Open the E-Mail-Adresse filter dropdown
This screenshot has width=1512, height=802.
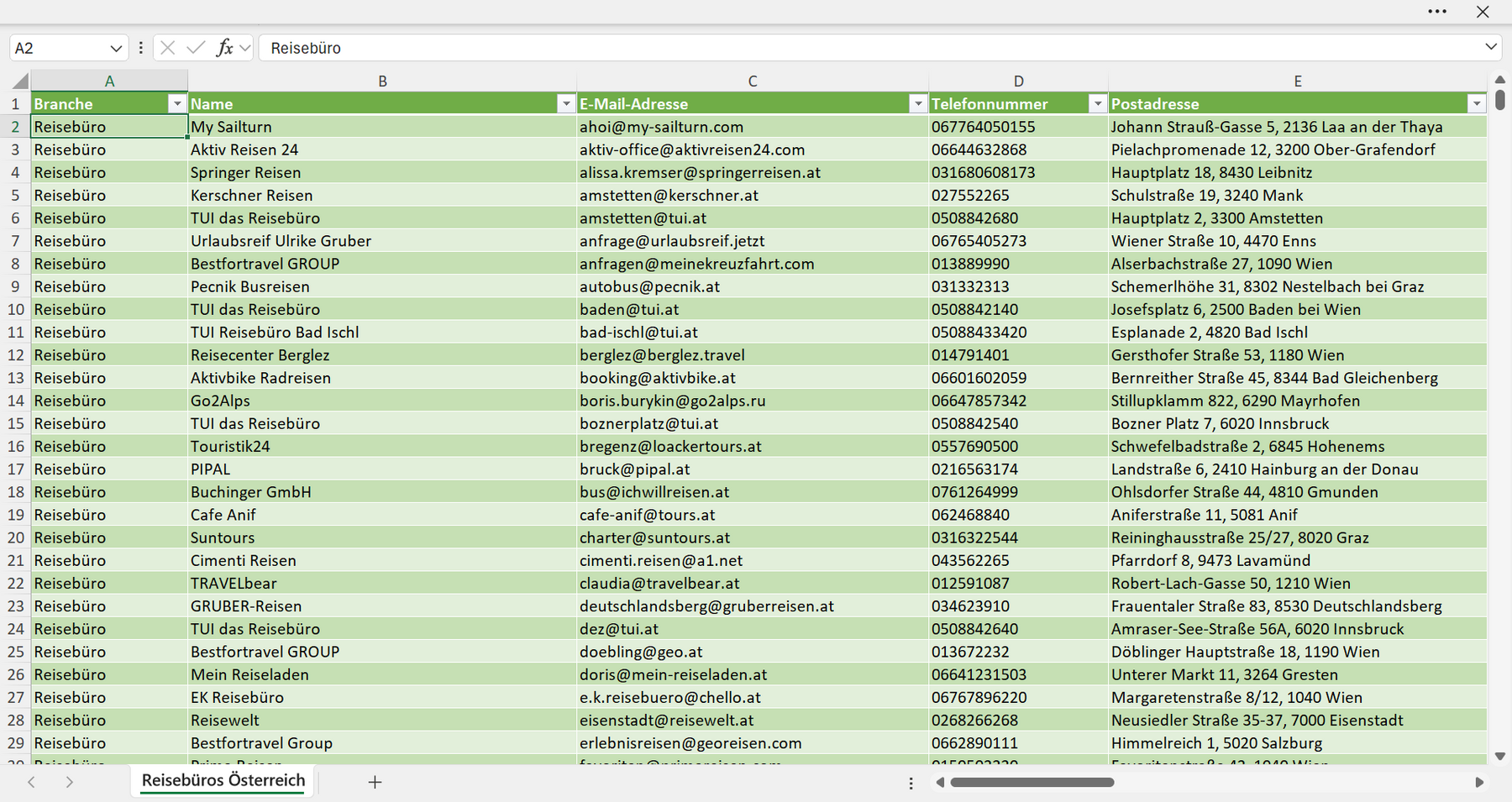point(918,103)
